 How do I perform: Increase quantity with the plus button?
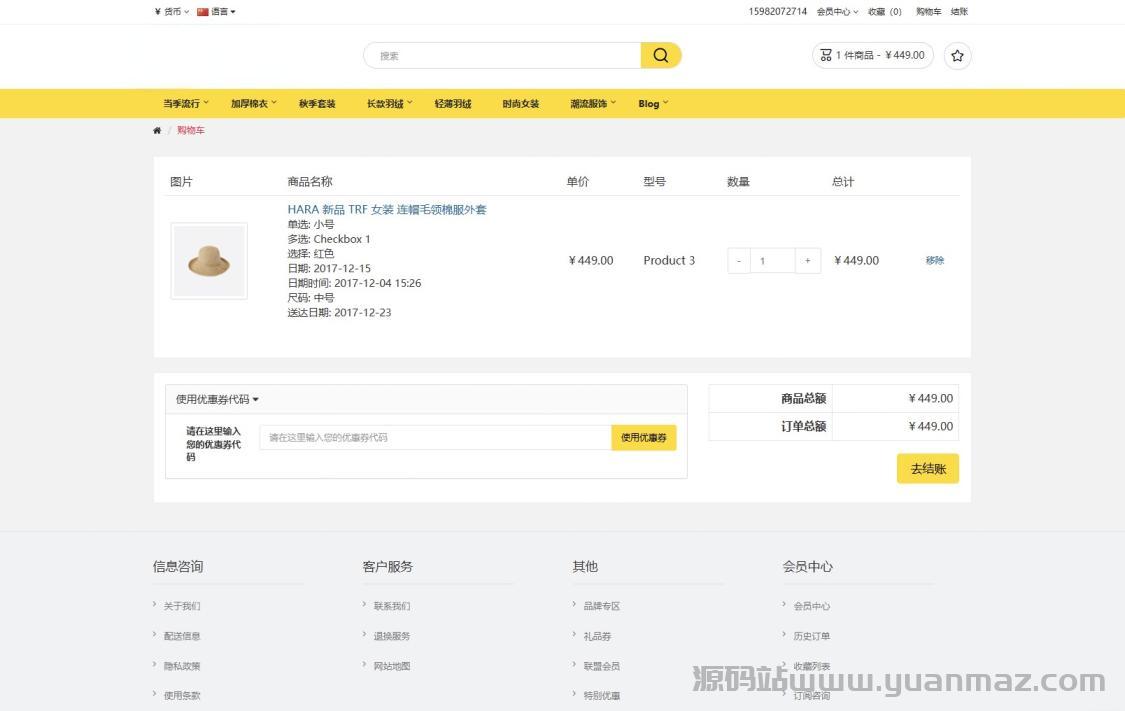pyautogui.click(x=808, y=261)
